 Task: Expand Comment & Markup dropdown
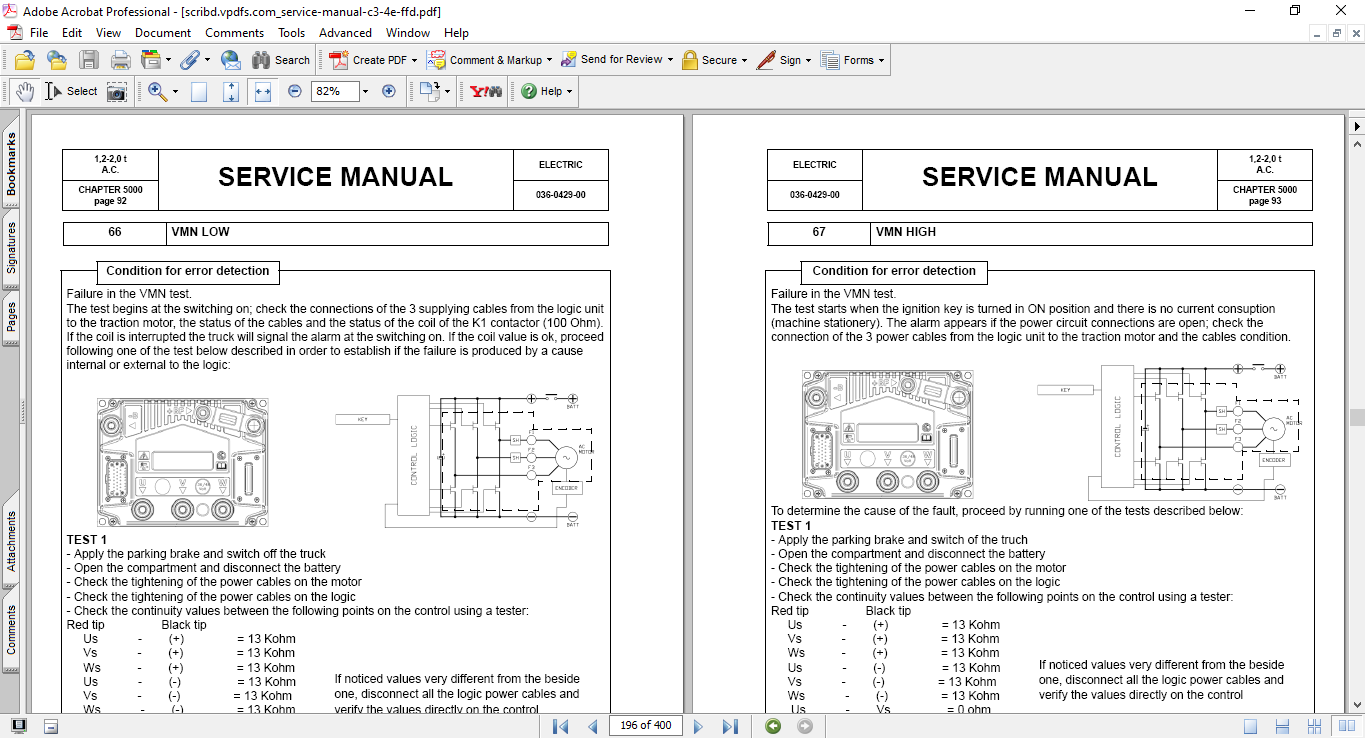[549, 60]
